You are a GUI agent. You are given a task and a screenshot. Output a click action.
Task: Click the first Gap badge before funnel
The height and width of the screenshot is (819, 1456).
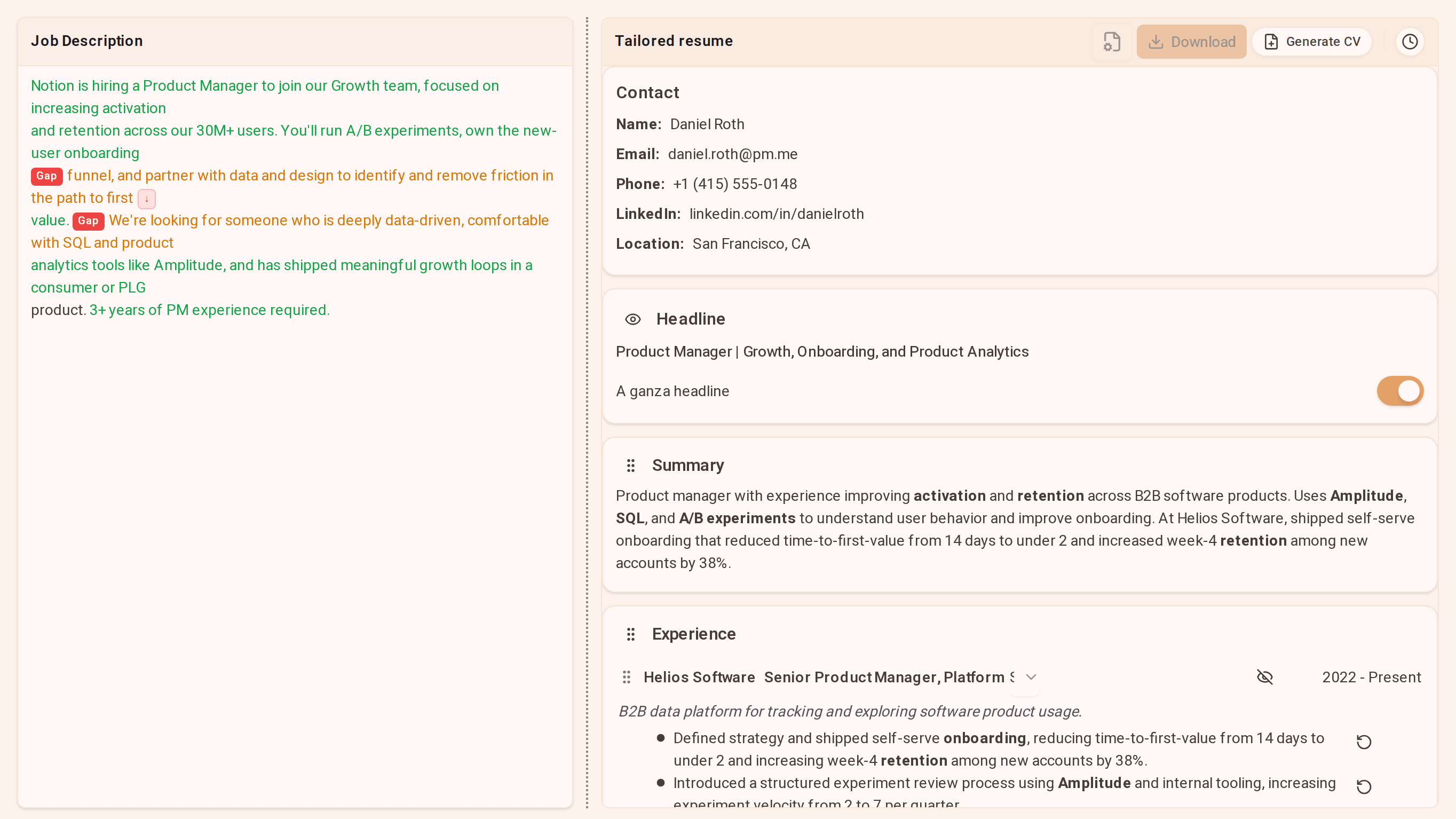pyautogui.click(x=46, y=176)
